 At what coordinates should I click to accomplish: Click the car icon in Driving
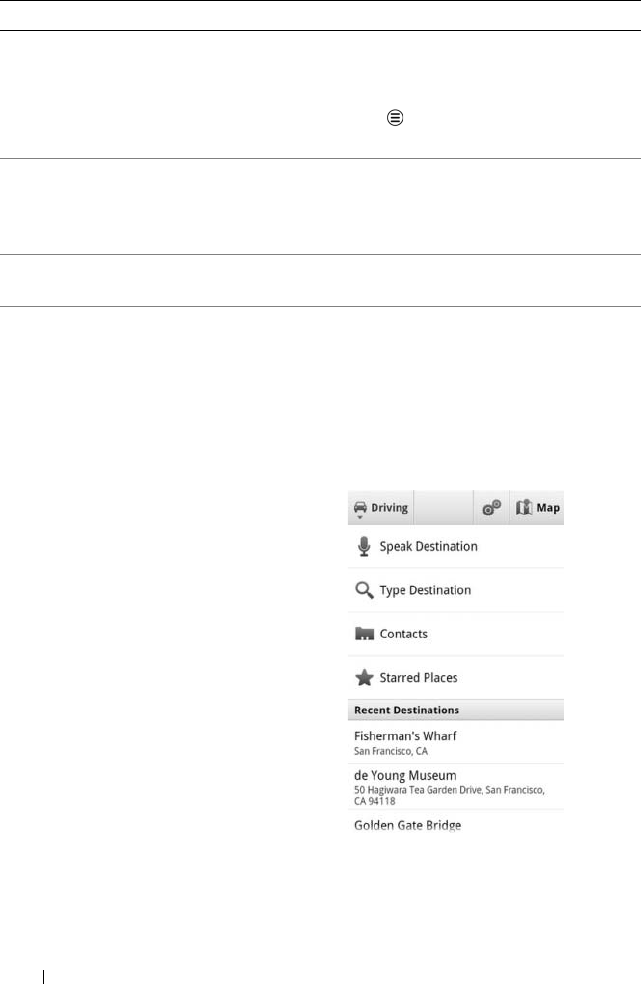pos(360,509)
